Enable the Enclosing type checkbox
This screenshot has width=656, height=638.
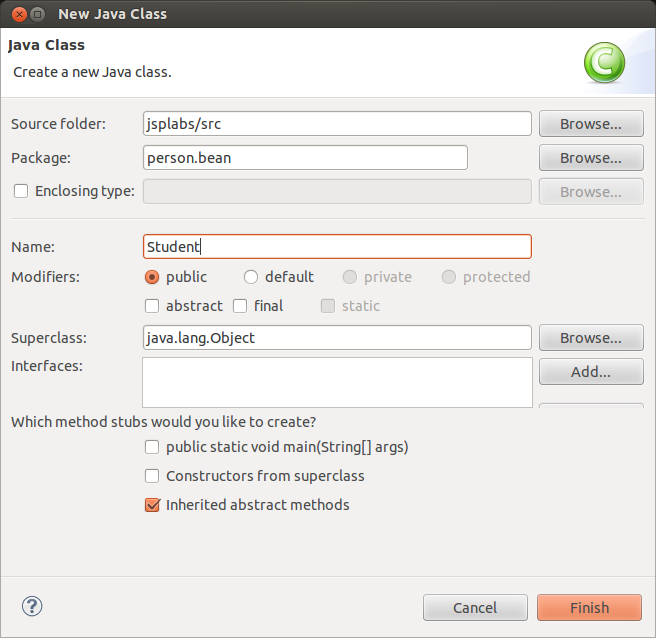point(21,191)
